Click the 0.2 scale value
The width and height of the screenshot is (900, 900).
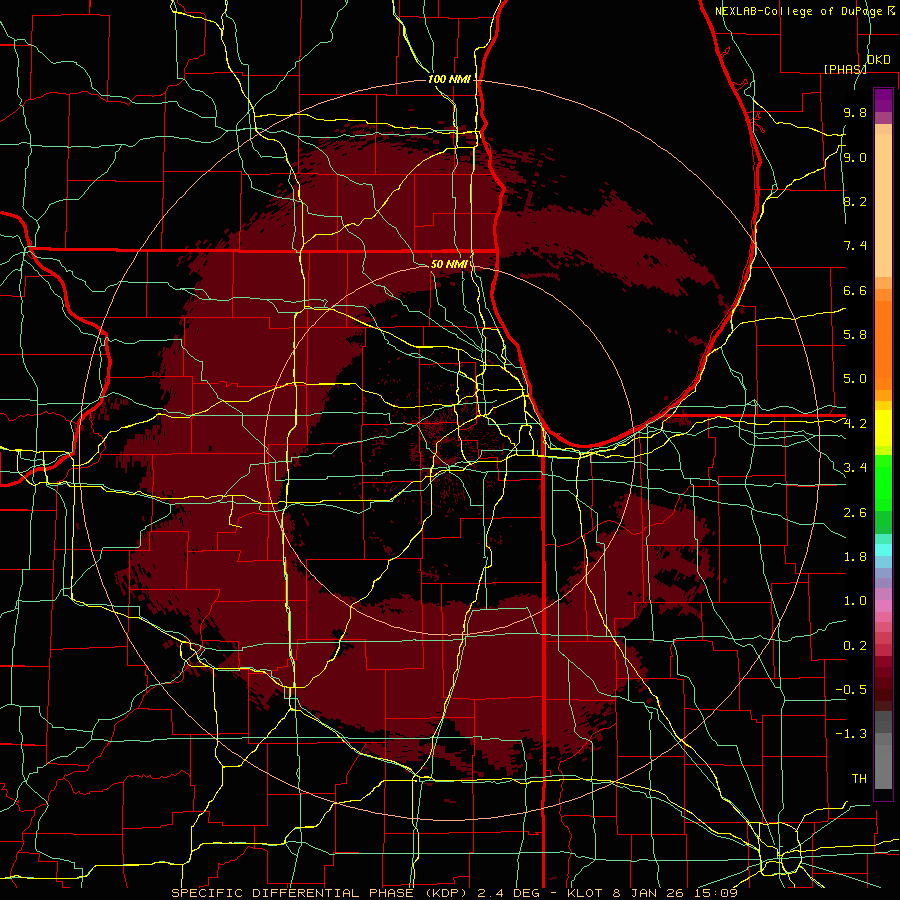[855, 645]
